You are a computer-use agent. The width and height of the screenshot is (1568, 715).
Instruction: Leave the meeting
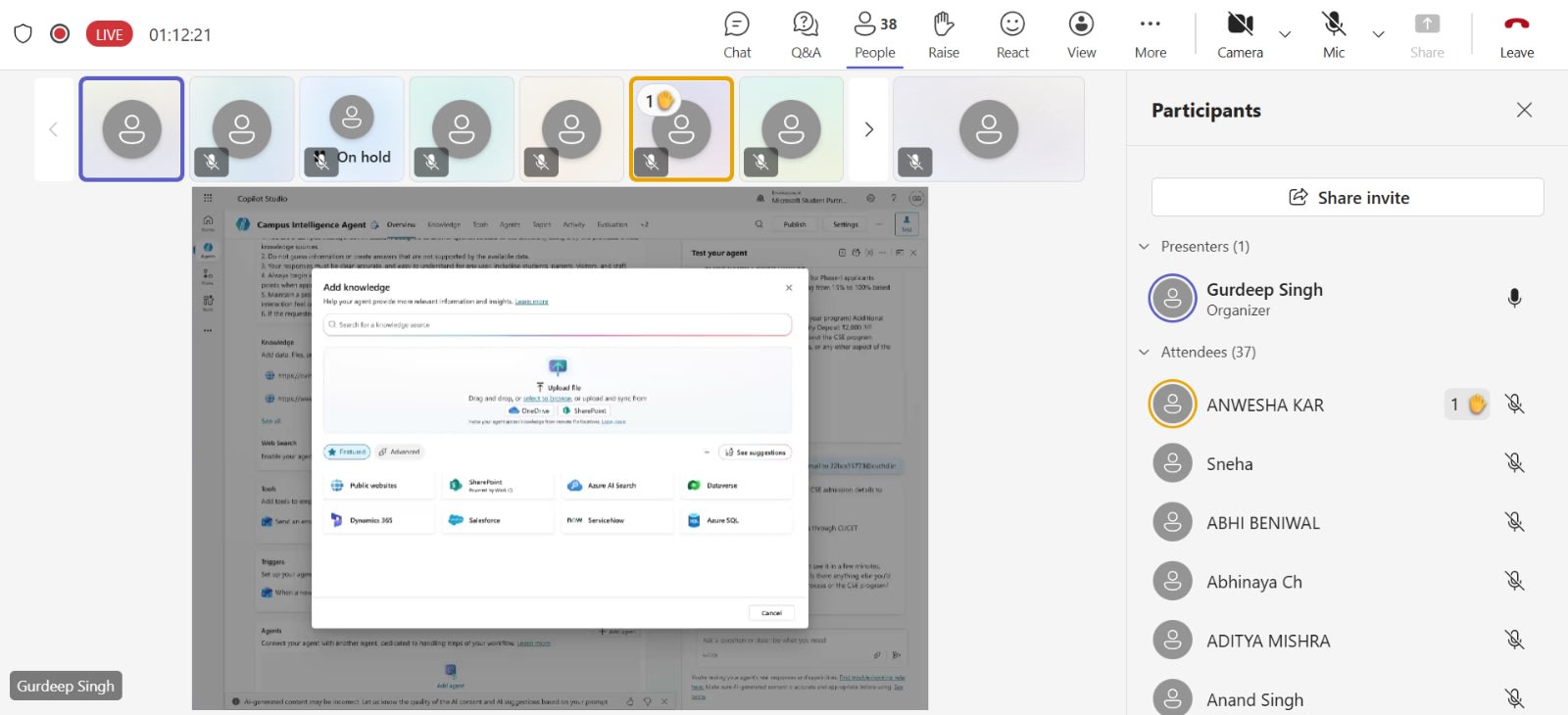pos(1516,35)
